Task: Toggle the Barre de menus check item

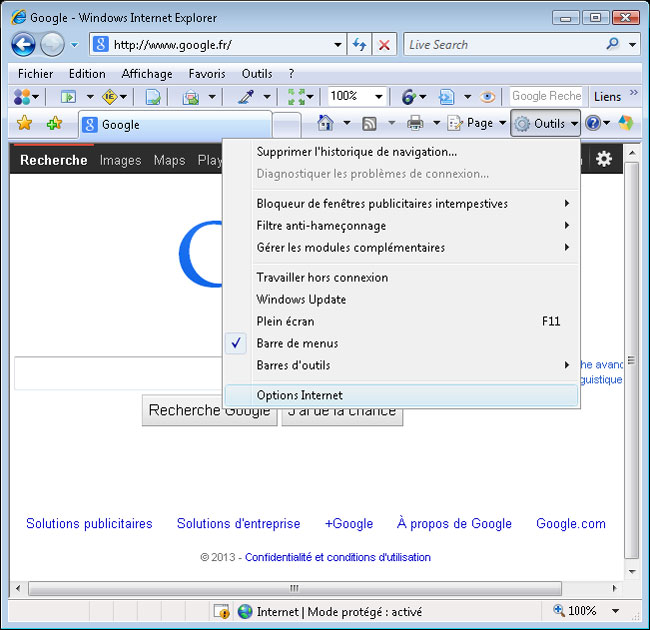Action: pyautogui.click(x=401, y=343)
